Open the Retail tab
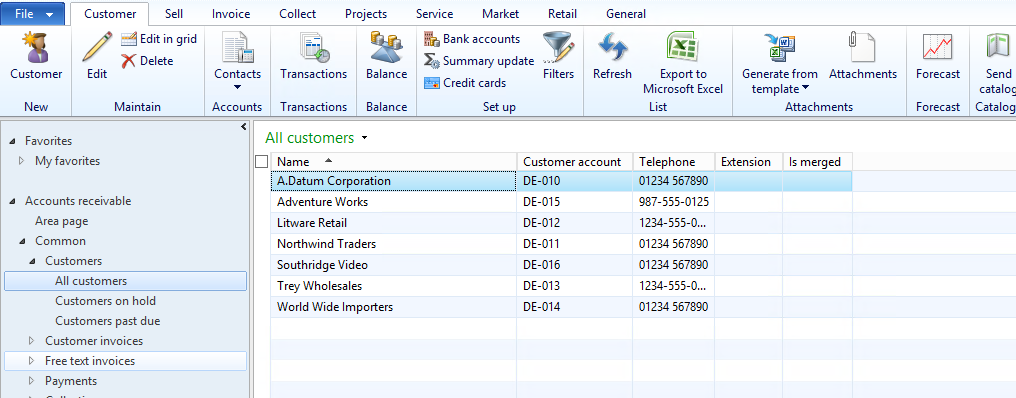This screenshot has height=398, width=1016. (562, 14)
